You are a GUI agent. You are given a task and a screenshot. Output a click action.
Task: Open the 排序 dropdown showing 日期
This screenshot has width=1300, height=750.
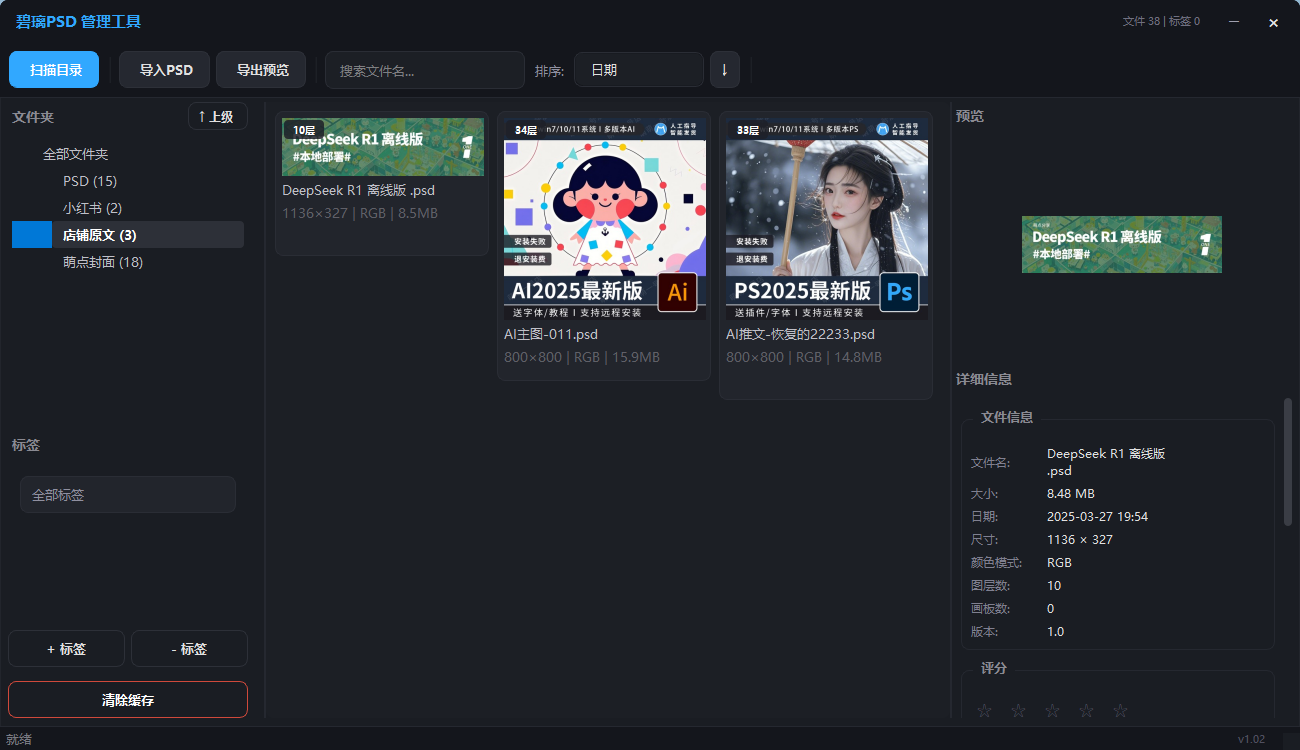tap(639, 70)
